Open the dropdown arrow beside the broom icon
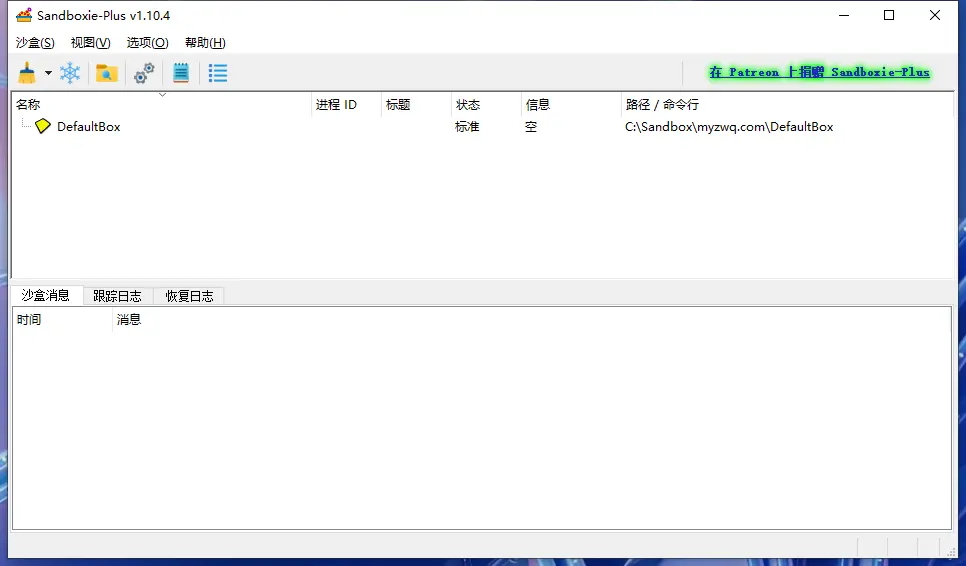 click(48, 74)
